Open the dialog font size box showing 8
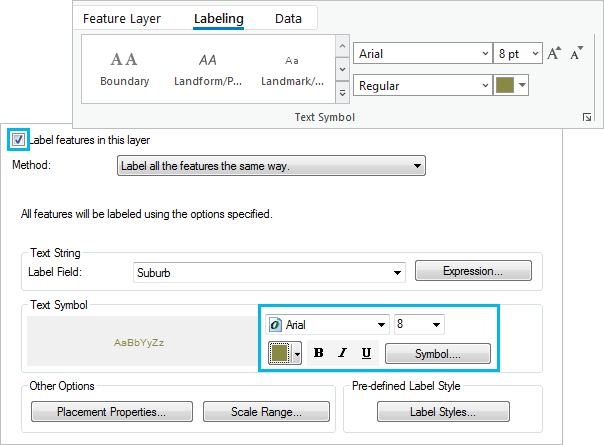The width and height of the screenshot is (604, 445). click(419, 324)
